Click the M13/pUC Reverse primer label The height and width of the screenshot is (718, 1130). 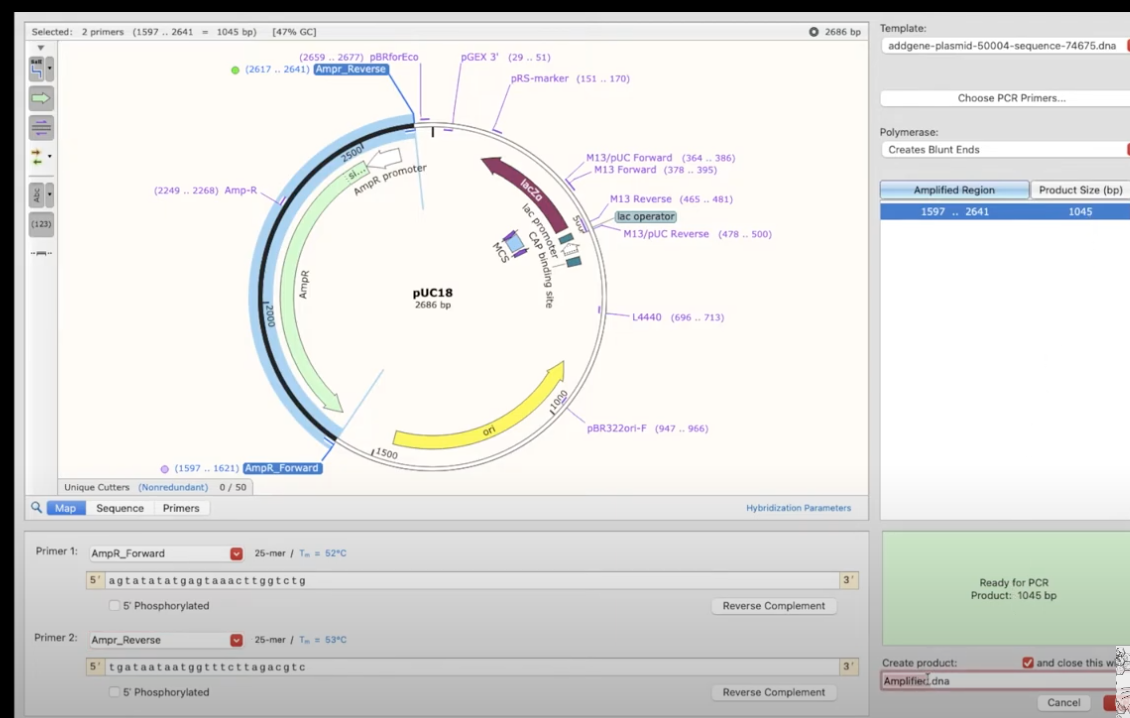point(666,234)
